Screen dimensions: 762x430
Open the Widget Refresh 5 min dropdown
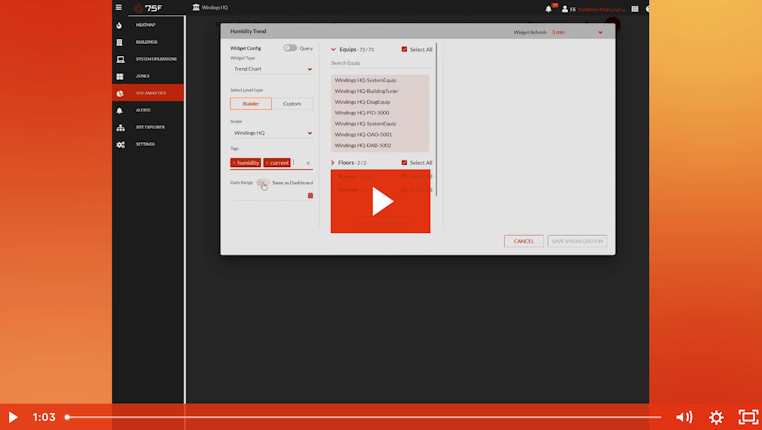pos(577,32)
